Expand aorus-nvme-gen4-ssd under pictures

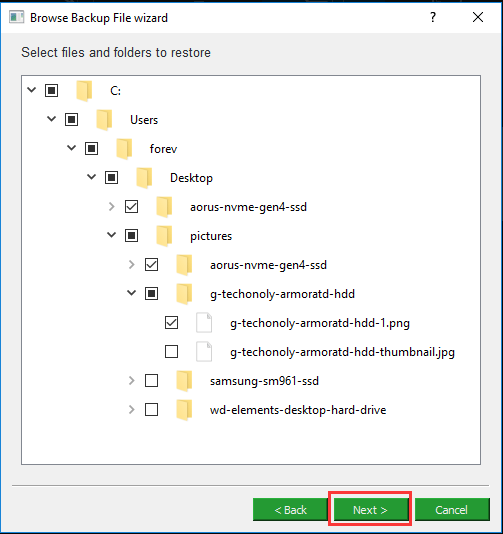pyautogui.click(x=131, y=264)
